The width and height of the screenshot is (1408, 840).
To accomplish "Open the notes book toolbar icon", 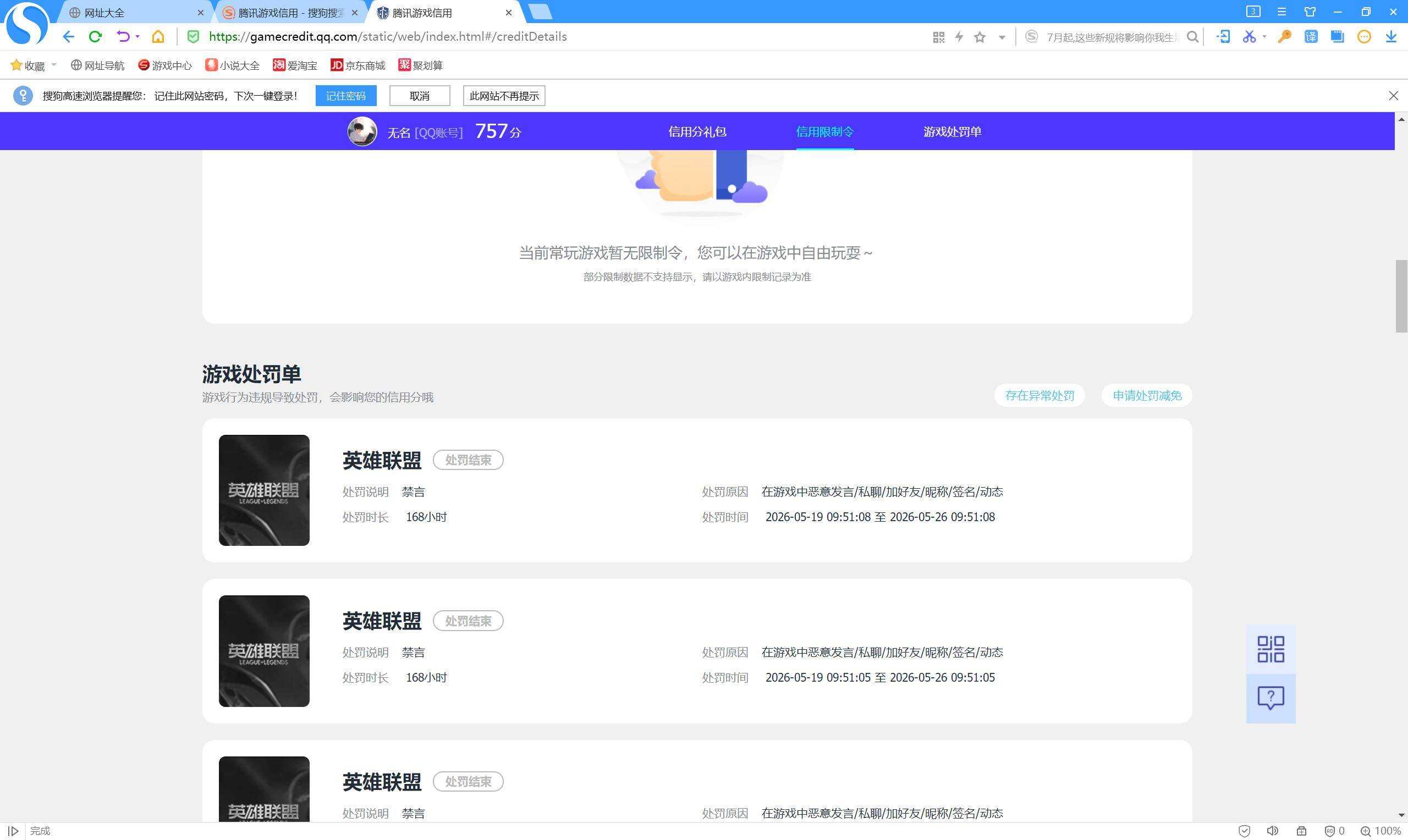I will [x=1337, y=37].
